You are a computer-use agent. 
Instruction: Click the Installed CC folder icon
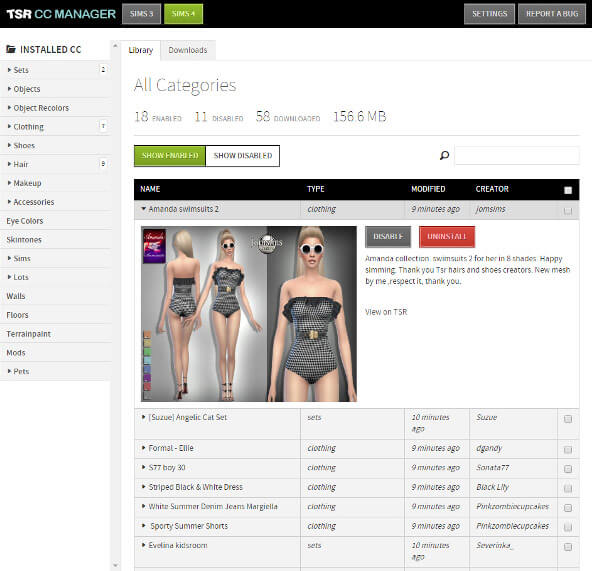click(11, 49)
